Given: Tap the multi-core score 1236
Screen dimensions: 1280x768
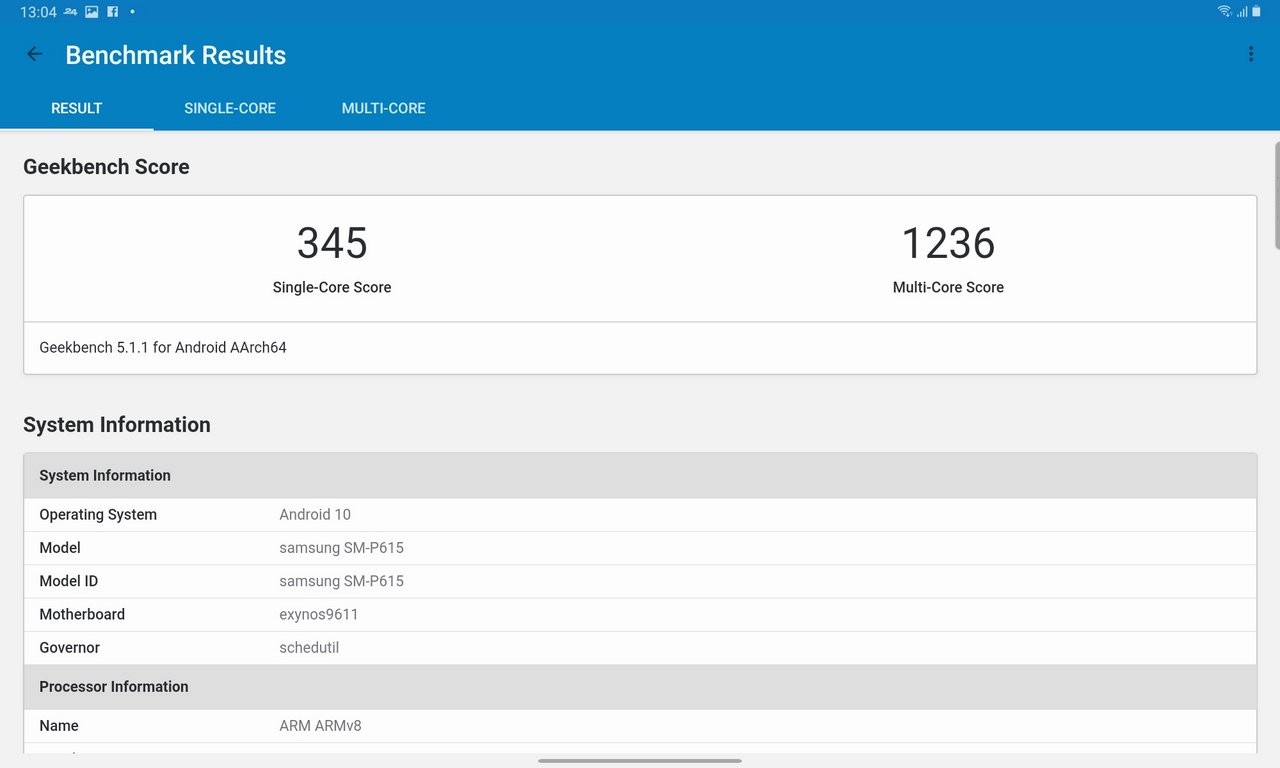Looking at the screenshot, I should point(948,243).
